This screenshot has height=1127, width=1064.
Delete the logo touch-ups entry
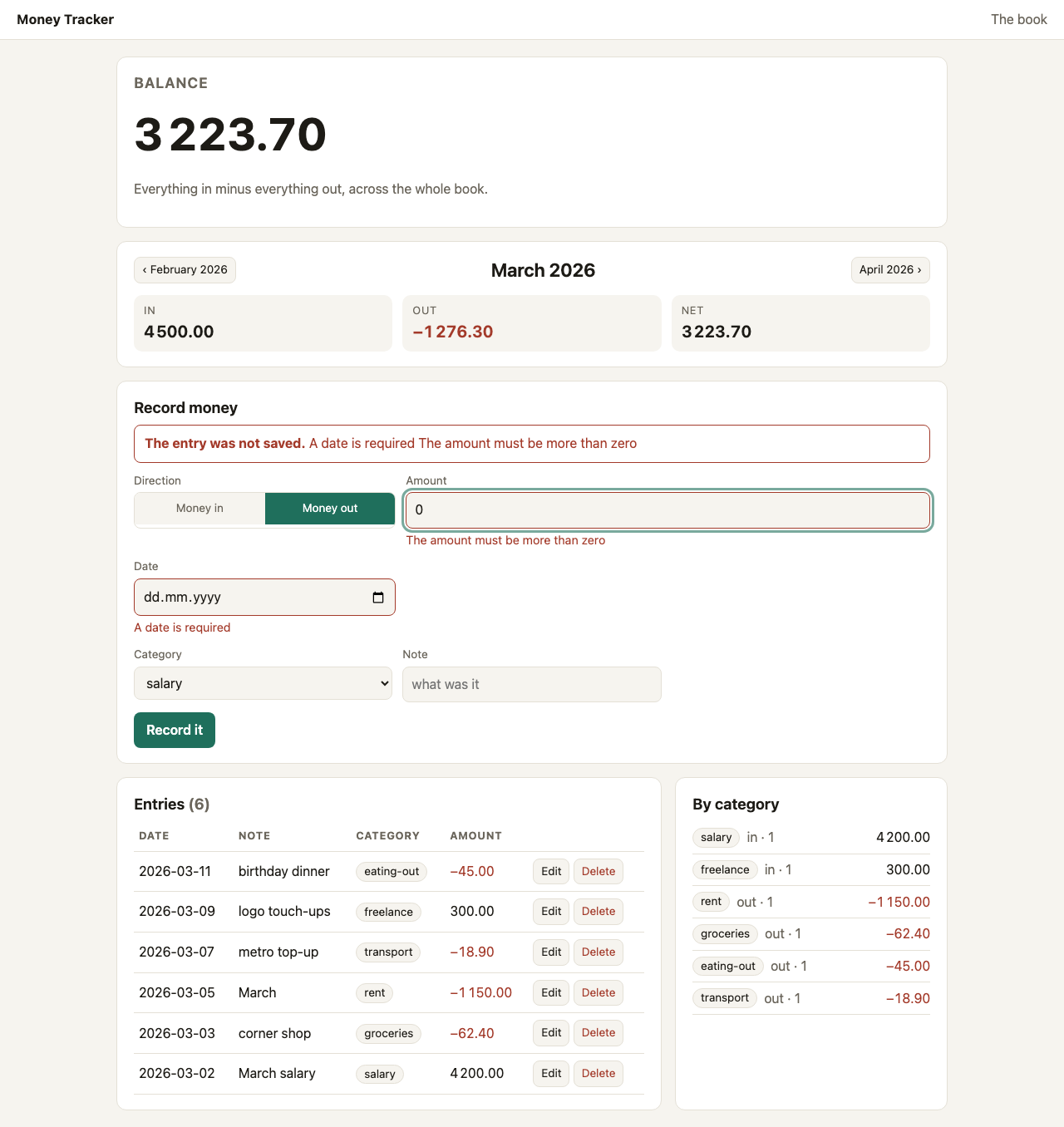(x=598, y=911)
